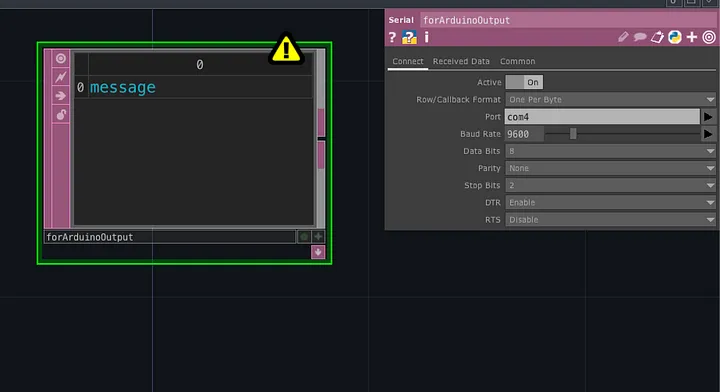Click the plus add custom parameter icon
This screenshot has width=720, height=392.
click(692, 37)
